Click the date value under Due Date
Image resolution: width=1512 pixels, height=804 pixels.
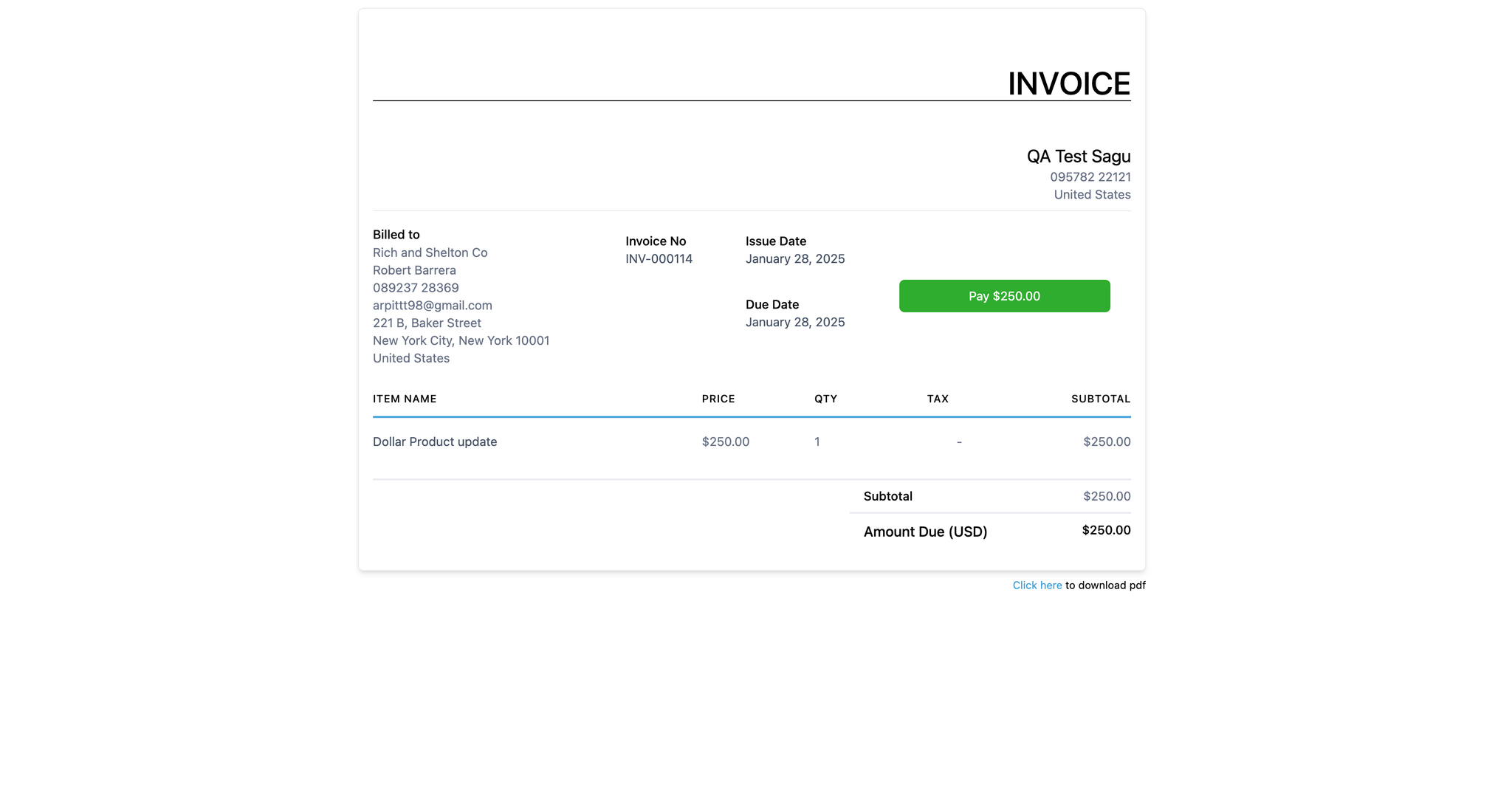[795, 323]
